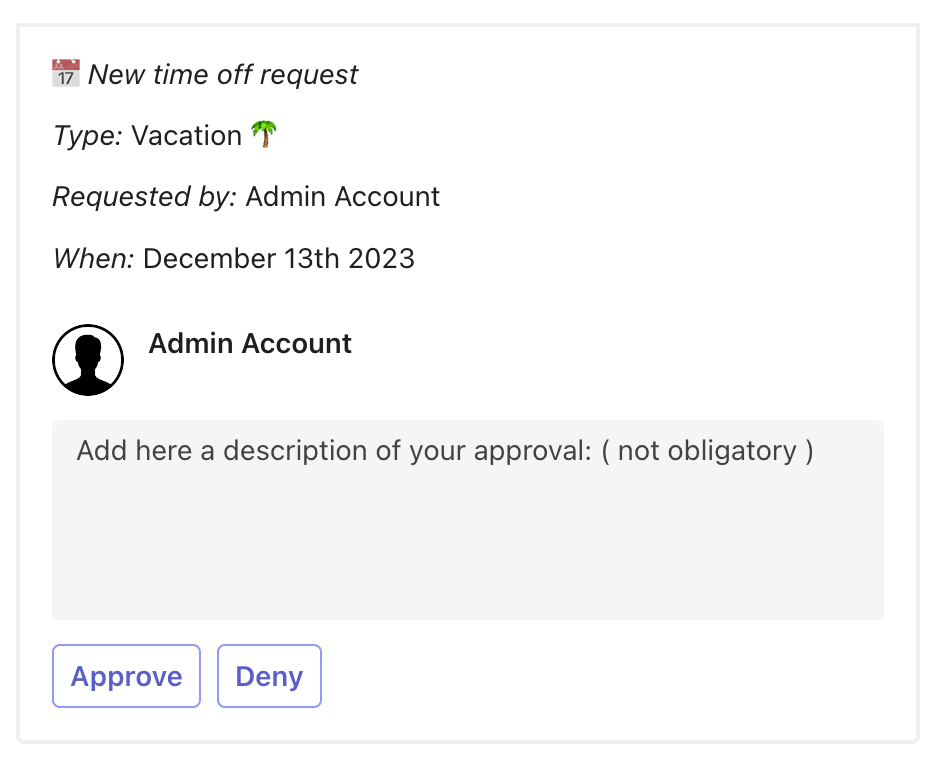Click the "Requested by:" label
This screenshot has height=762, width=942.
[144, 197]
